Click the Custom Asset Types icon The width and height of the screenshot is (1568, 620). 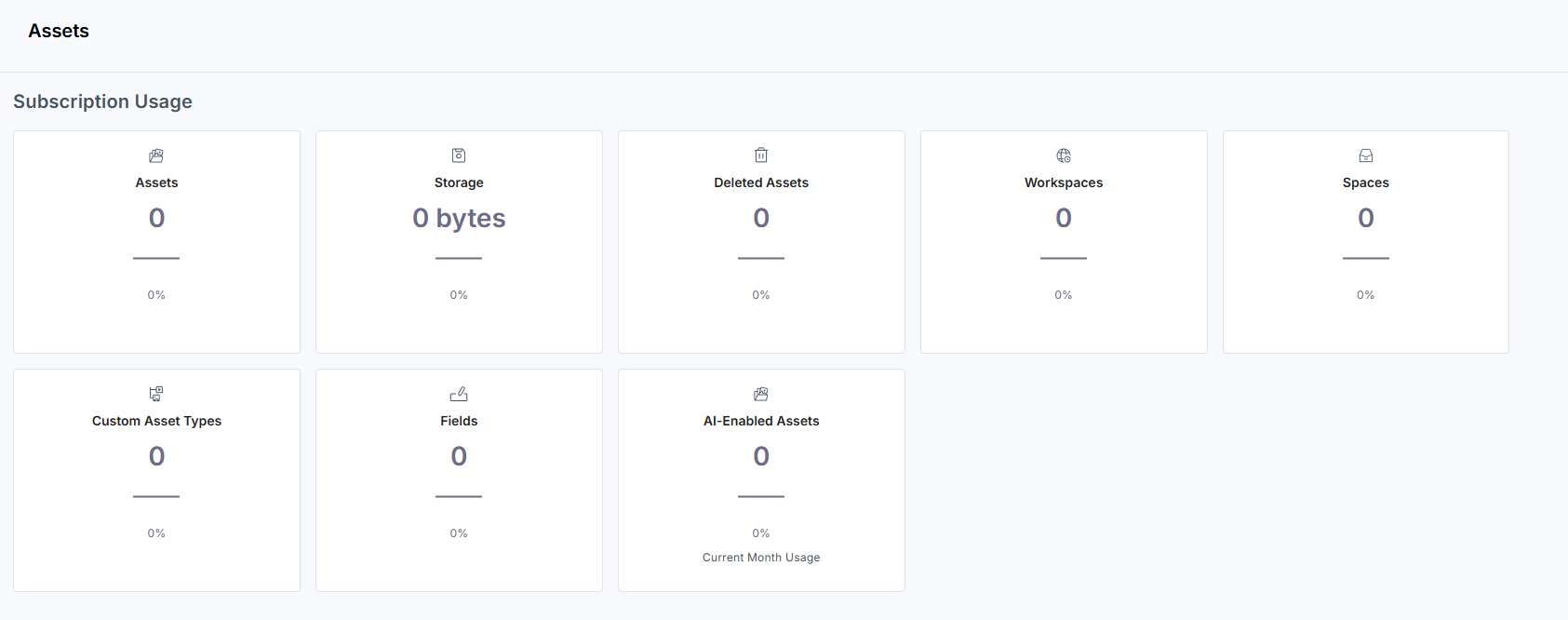(x=156, y=394)
